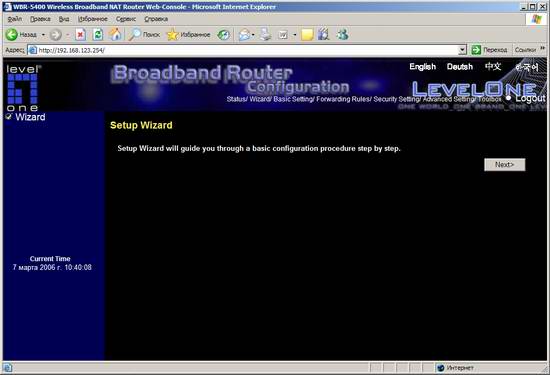Click the Mail envelope icon
This screenshot has height=375, width=550.
point(244,34)
